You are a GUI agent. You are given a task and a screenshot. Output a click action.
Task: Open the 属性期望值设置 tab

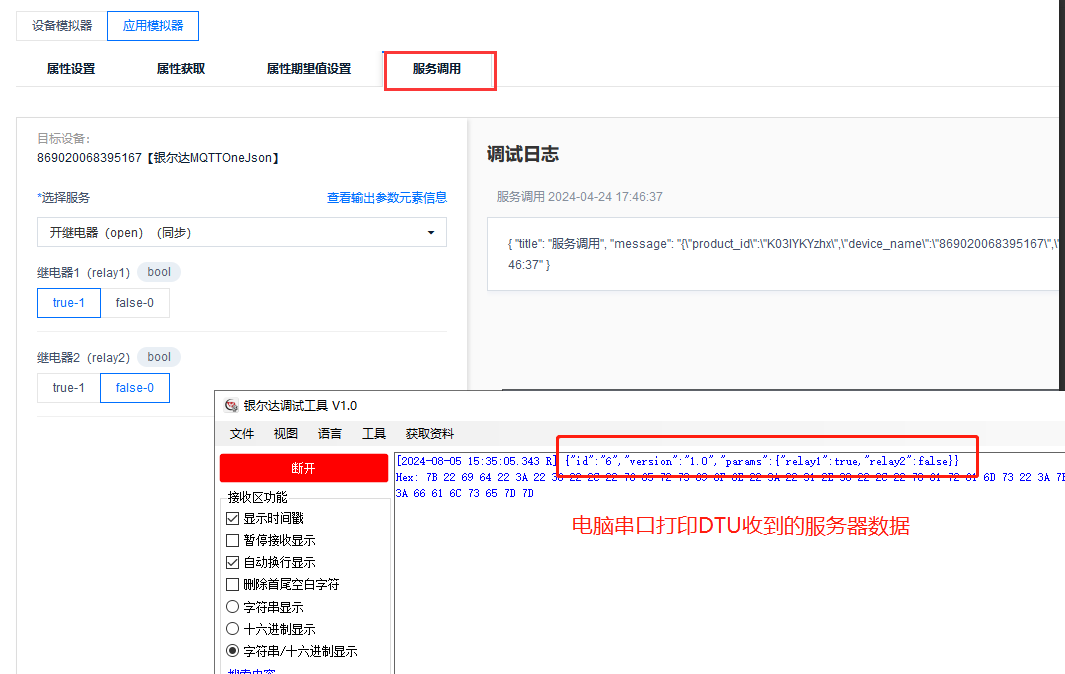309,69
